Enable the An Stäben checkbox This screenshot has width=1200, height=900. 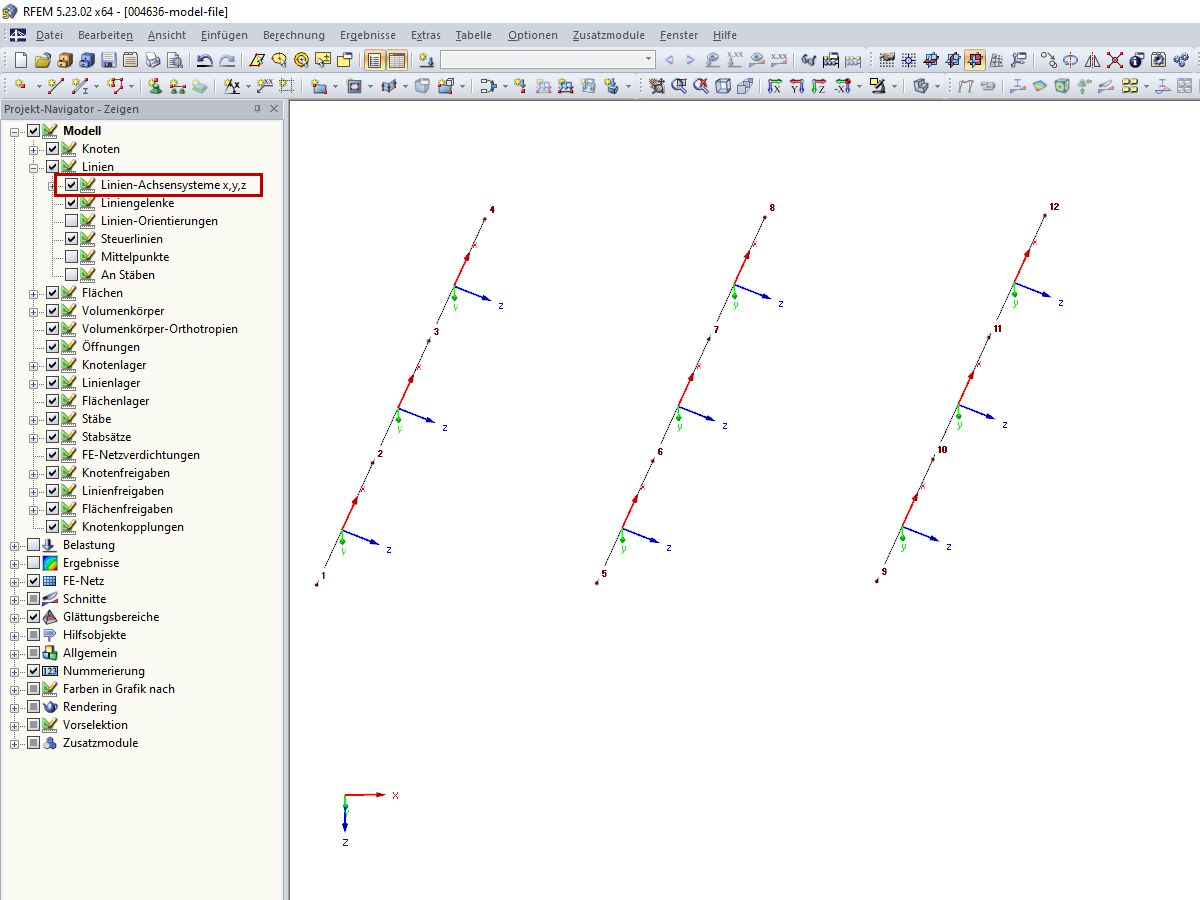[x=72, y=275]
